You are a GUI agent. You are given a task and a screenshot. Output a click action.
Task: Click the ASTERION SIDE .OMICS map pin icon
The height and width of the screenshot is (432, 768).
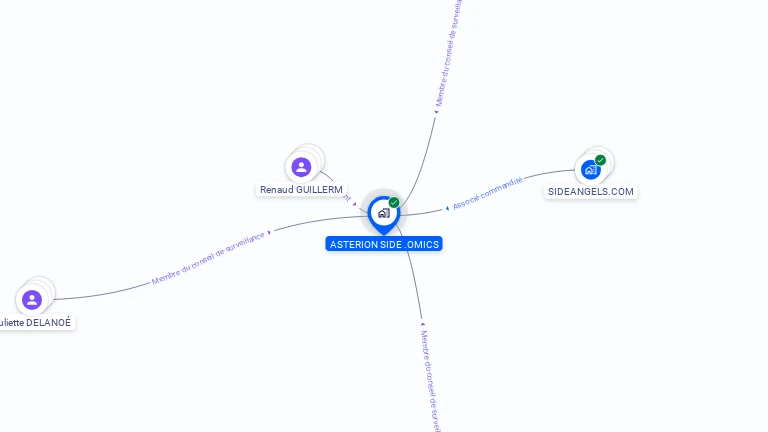[384, 215]
